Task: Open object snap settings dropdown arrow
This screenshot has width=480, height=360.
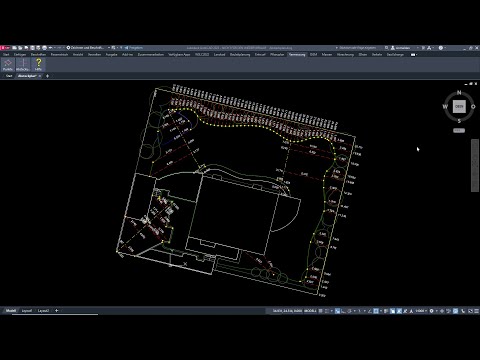Action: [x=380, y=311]
